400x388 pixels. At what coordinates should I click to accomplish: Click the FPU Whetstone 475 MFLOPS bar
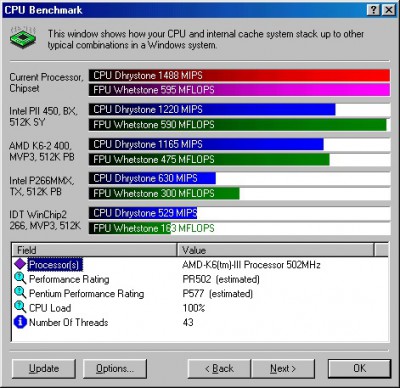pyautogui.click(x=209, y=159)
